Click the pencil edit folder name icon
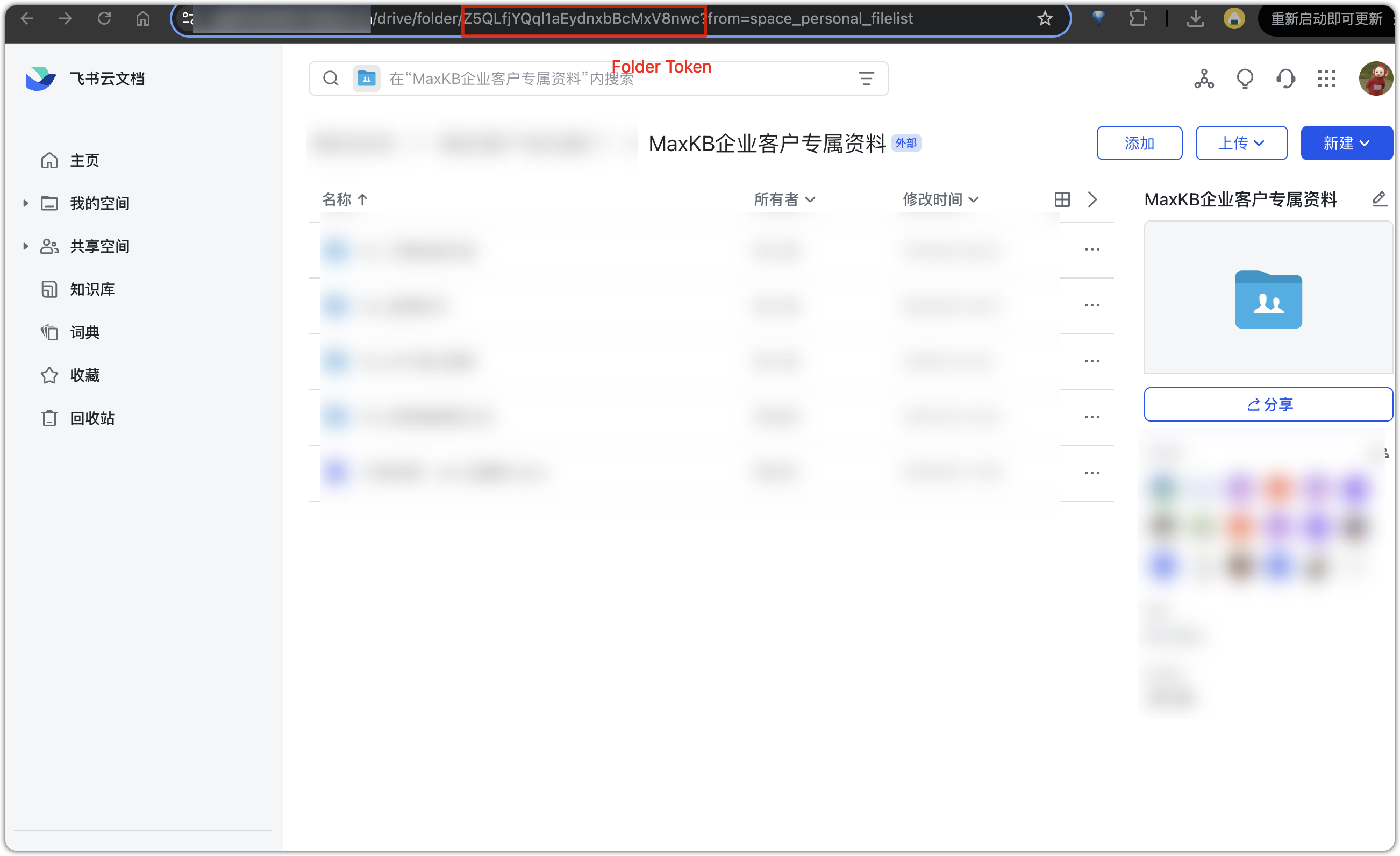This screenshot has width=1400, height=856. (1379, 199)
